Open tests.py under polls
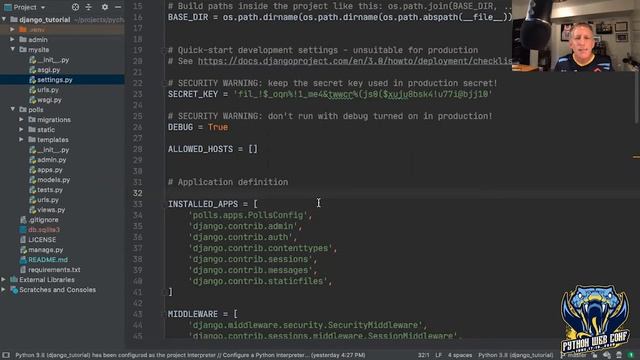 [50, 190]
